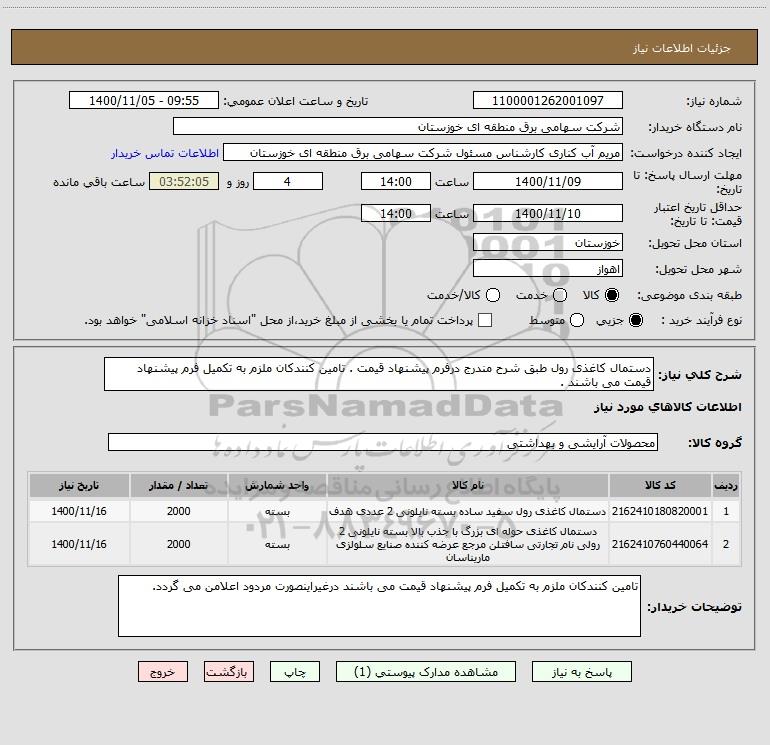The width and height of the screenshot is (770, 745).
Task: Click item code 2162410760440064
Action: click(x=660, y=544)
